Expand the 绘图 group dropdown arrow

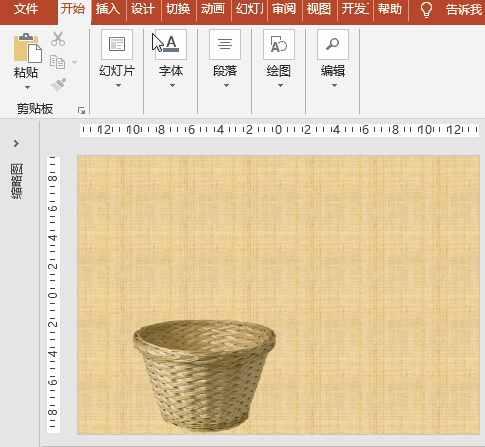(280, 86)
